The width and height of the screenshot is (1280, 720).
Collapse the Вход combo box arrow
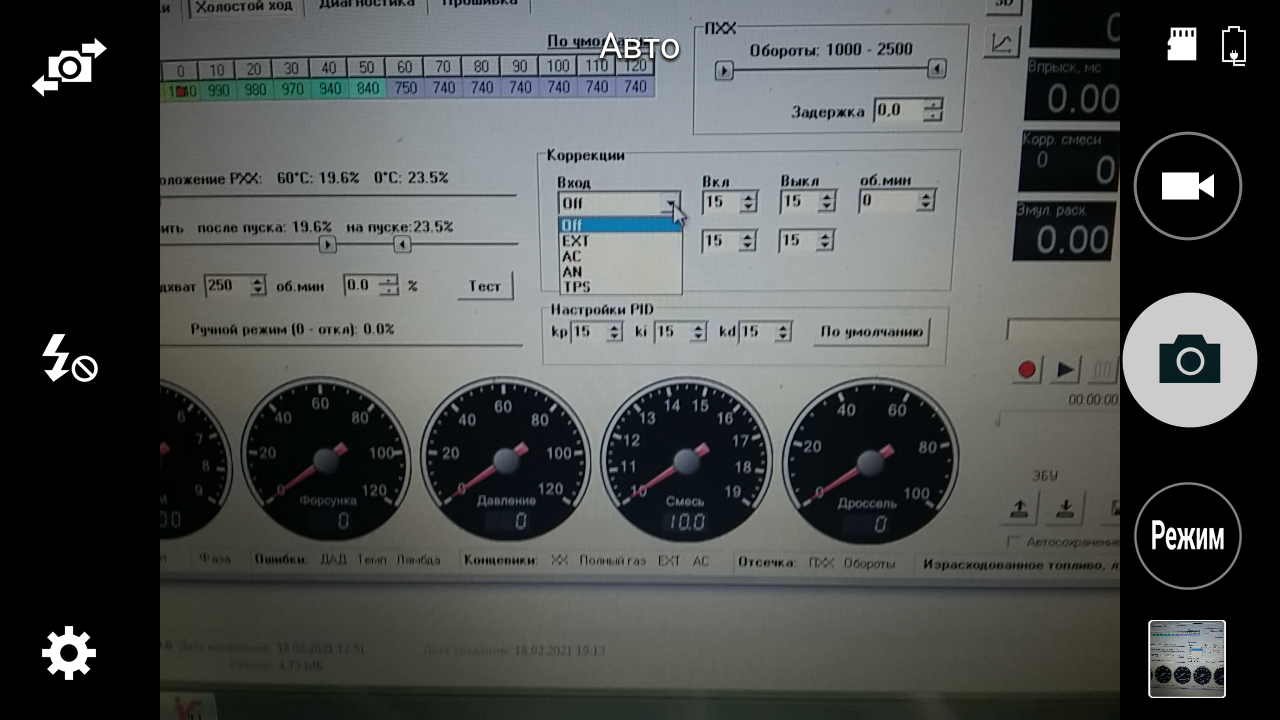(669, 203)
